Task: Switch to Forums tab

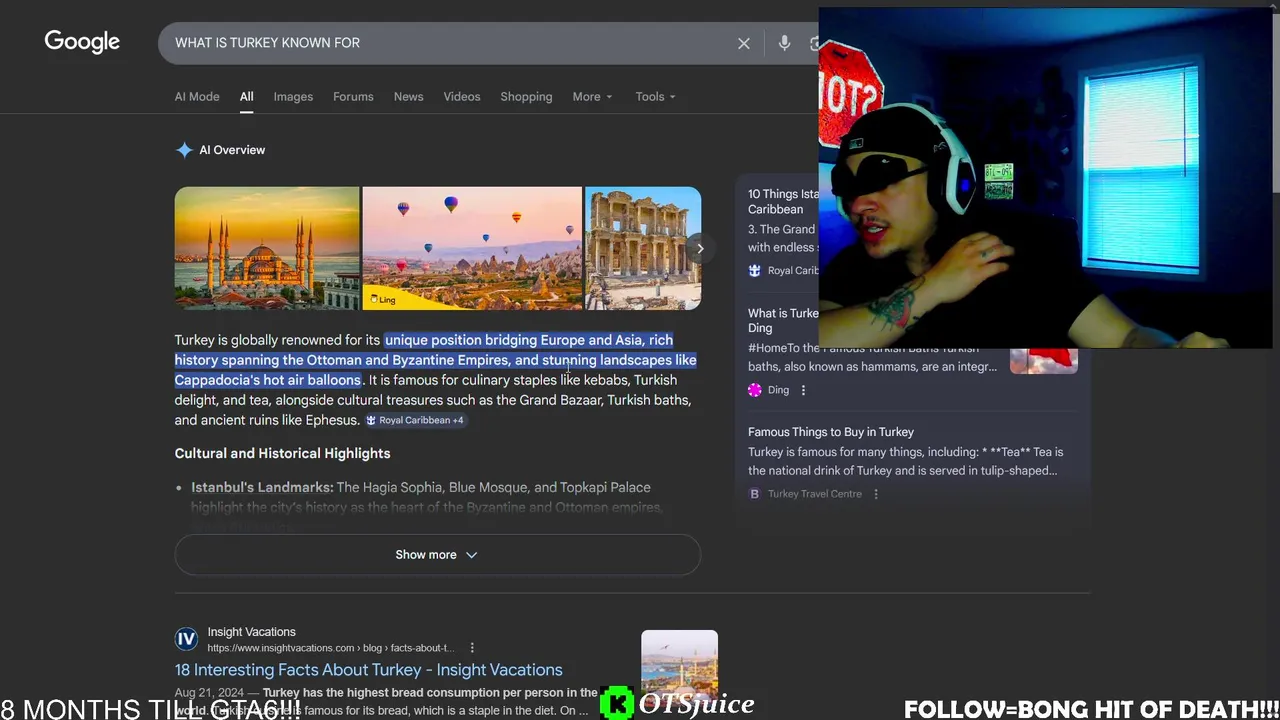Action: [x=353, y=97]
